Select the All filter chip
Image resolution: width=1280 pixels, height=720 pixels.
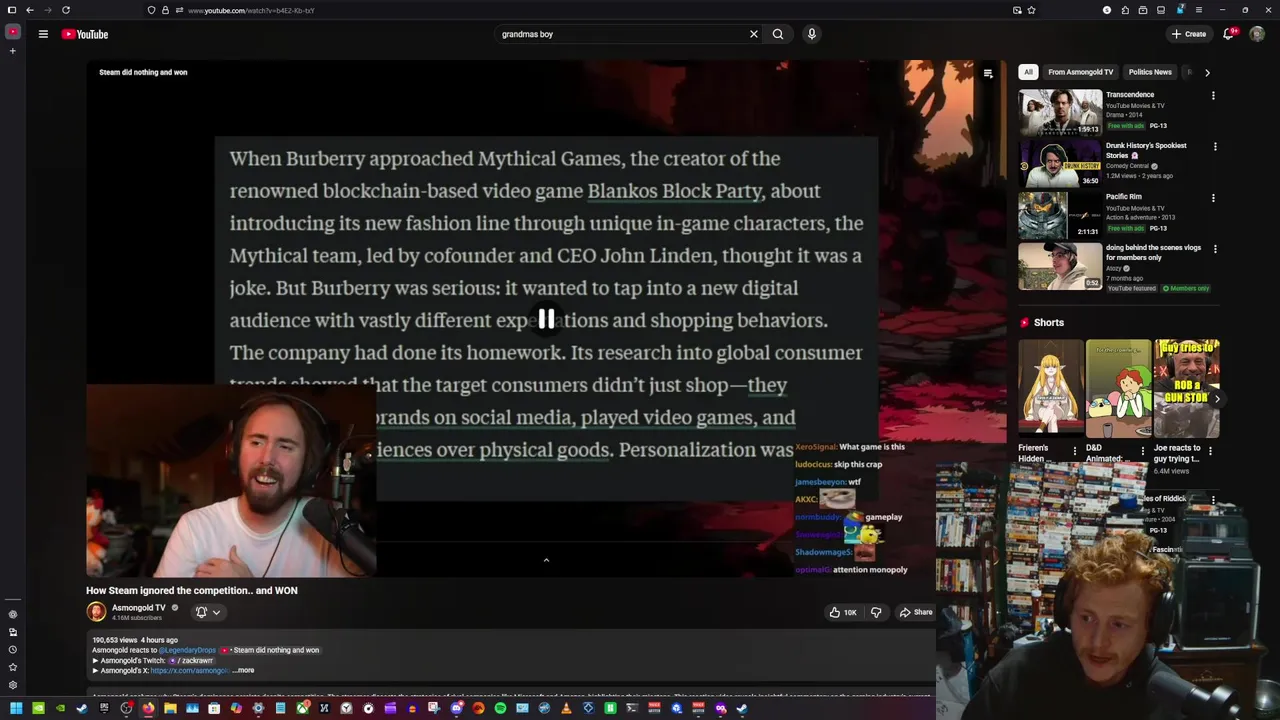tap(1028, 72)
